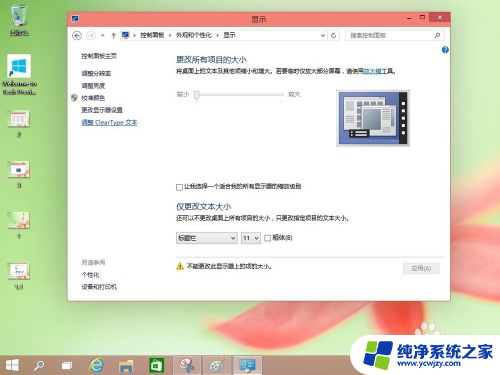Go to 外观和个性化 in the breadcrumb
The image size is (500, 375).
(x=194, y=35)
